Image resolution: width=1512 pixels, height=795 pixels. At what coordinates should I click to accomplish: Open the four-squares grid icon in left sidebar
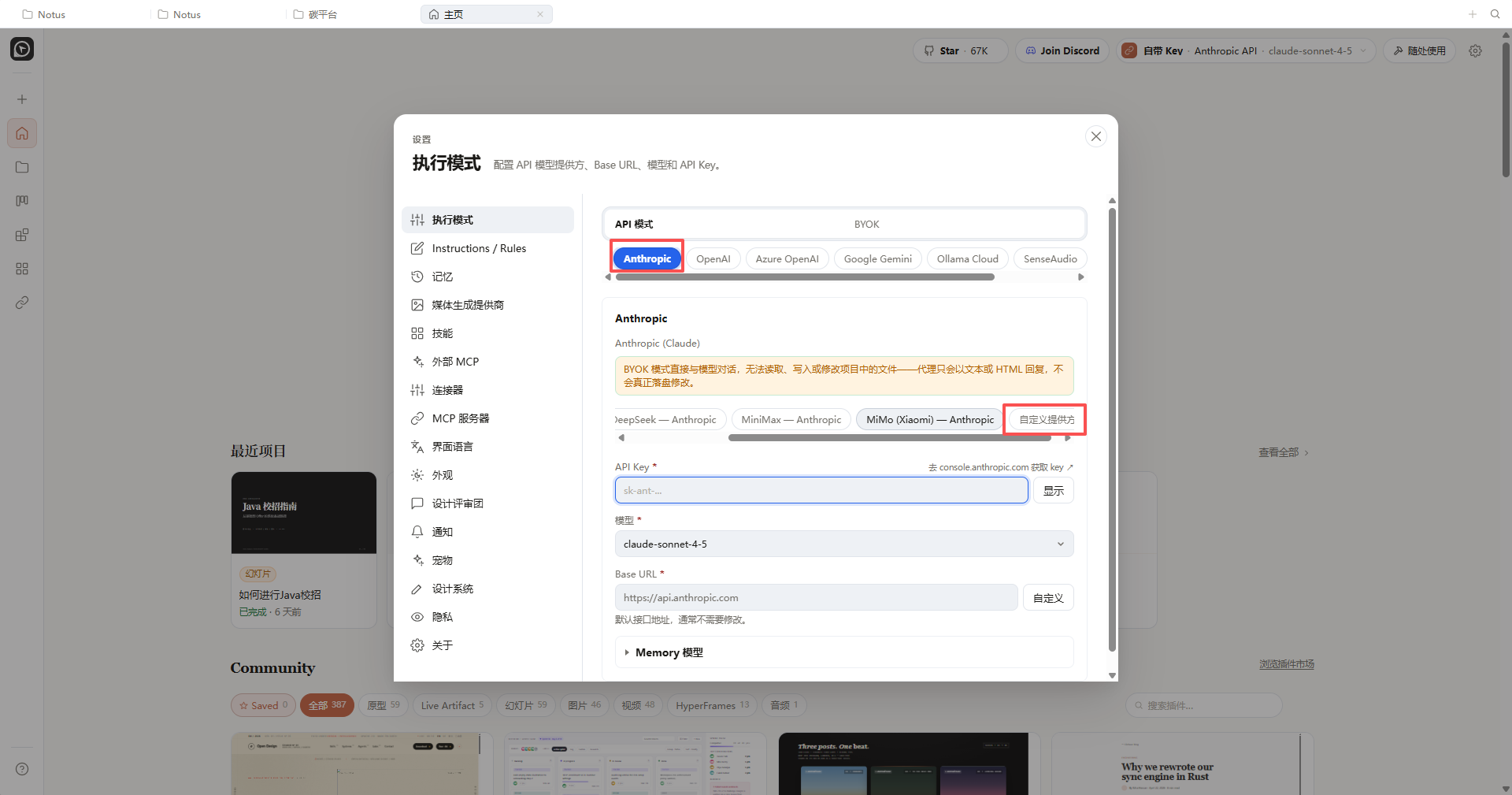[x=22, y=269]
